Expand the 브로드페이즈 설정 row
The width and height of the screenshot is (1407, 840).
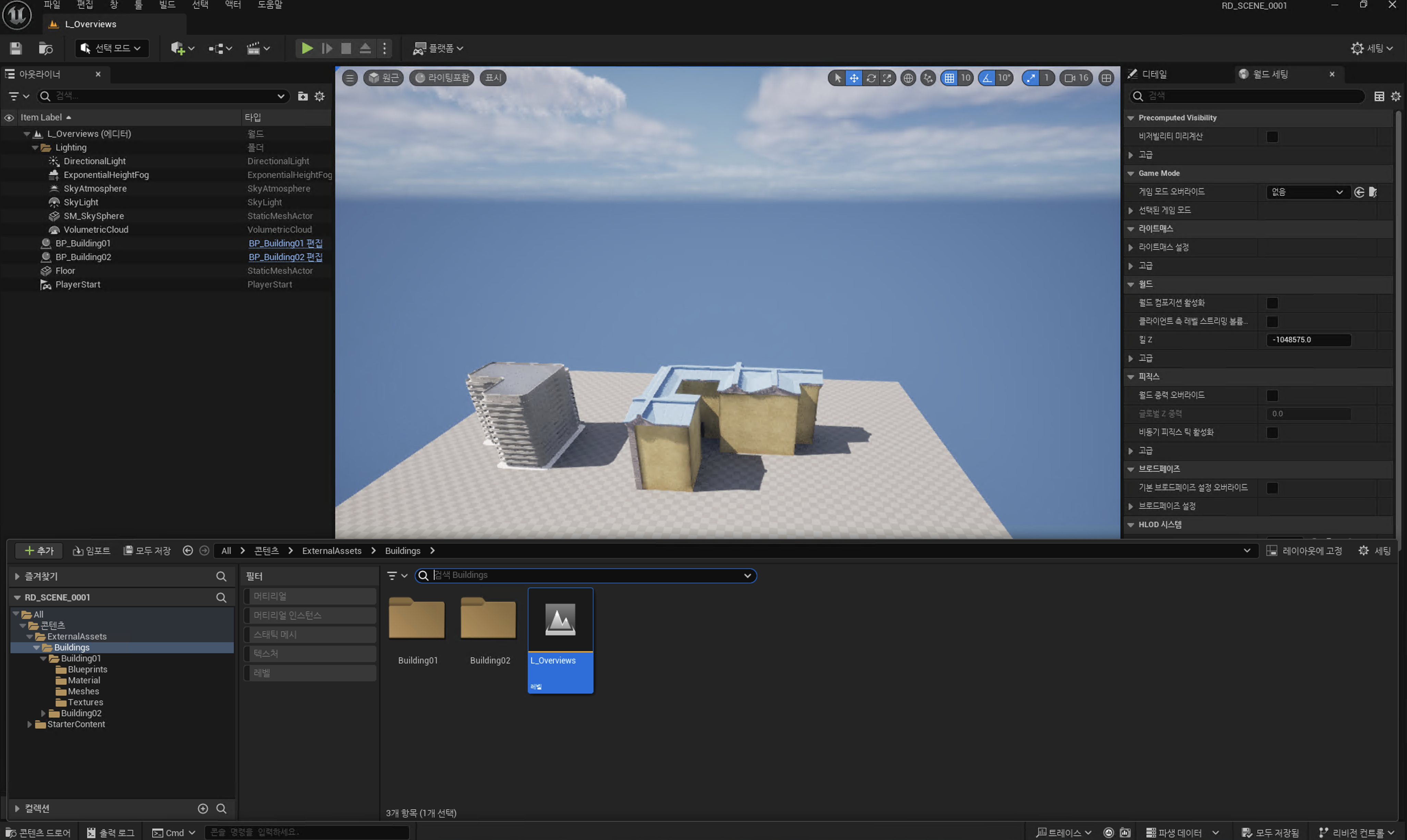[1131, 506]
